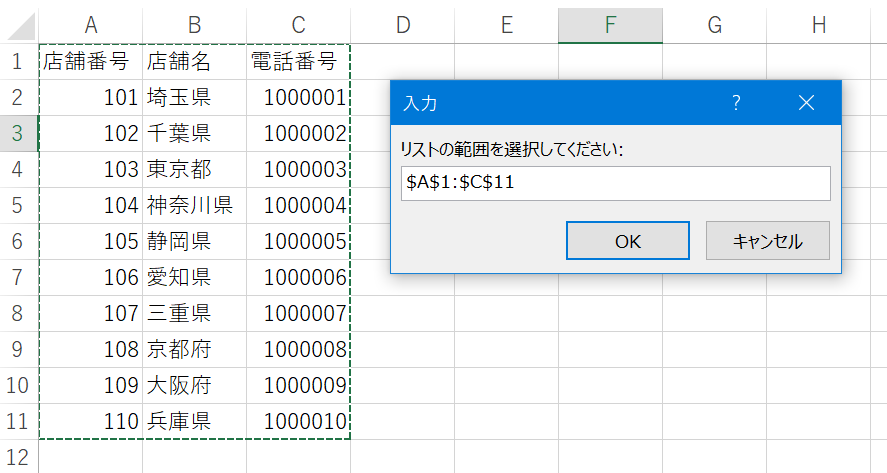Select cell containing 1000005
Image resolution: width=887 pixels, height=473 pixels.
point(299,242)
